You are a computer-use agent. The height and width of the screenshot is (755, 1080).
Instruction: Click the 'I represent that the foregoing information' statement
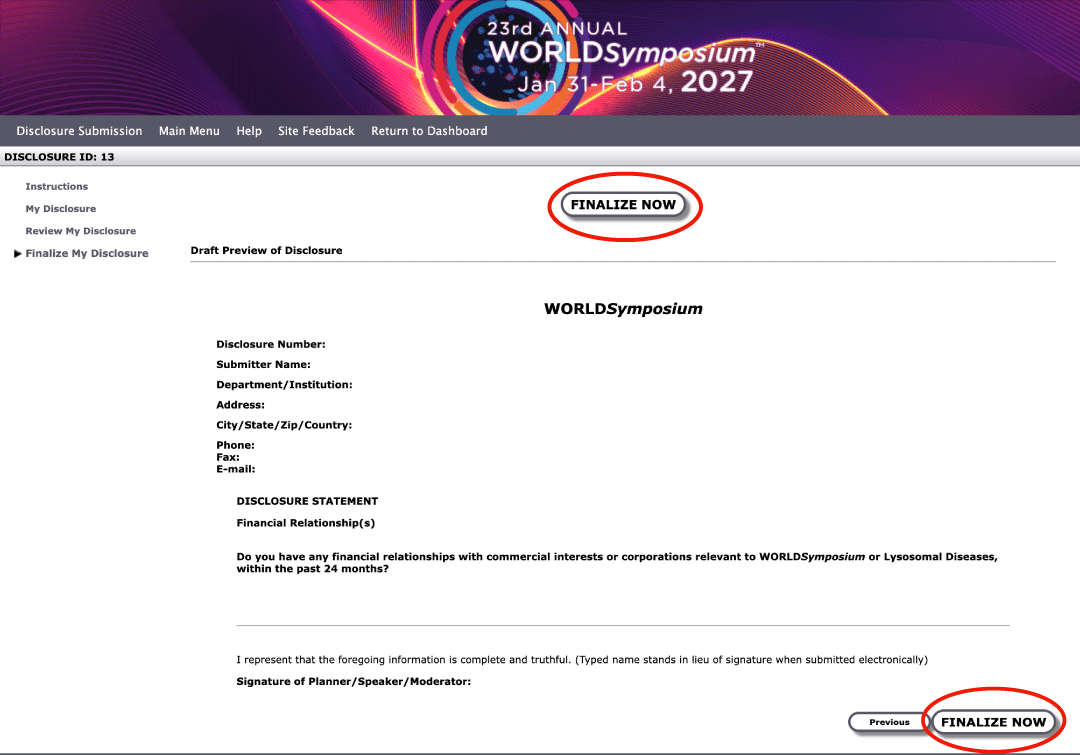tap(582, 659)
